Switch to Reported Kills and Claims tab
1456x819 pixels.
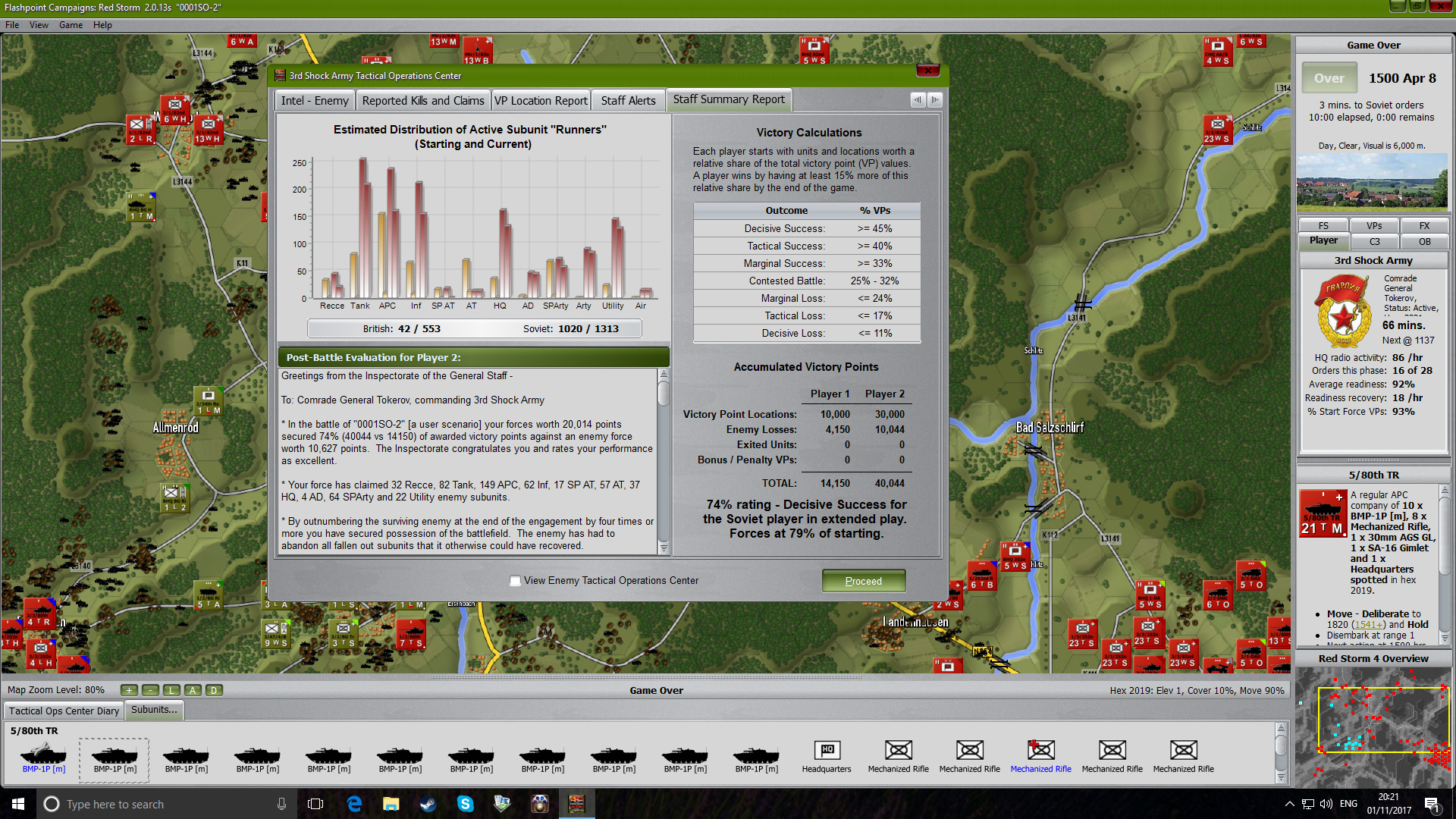(422, 101)
